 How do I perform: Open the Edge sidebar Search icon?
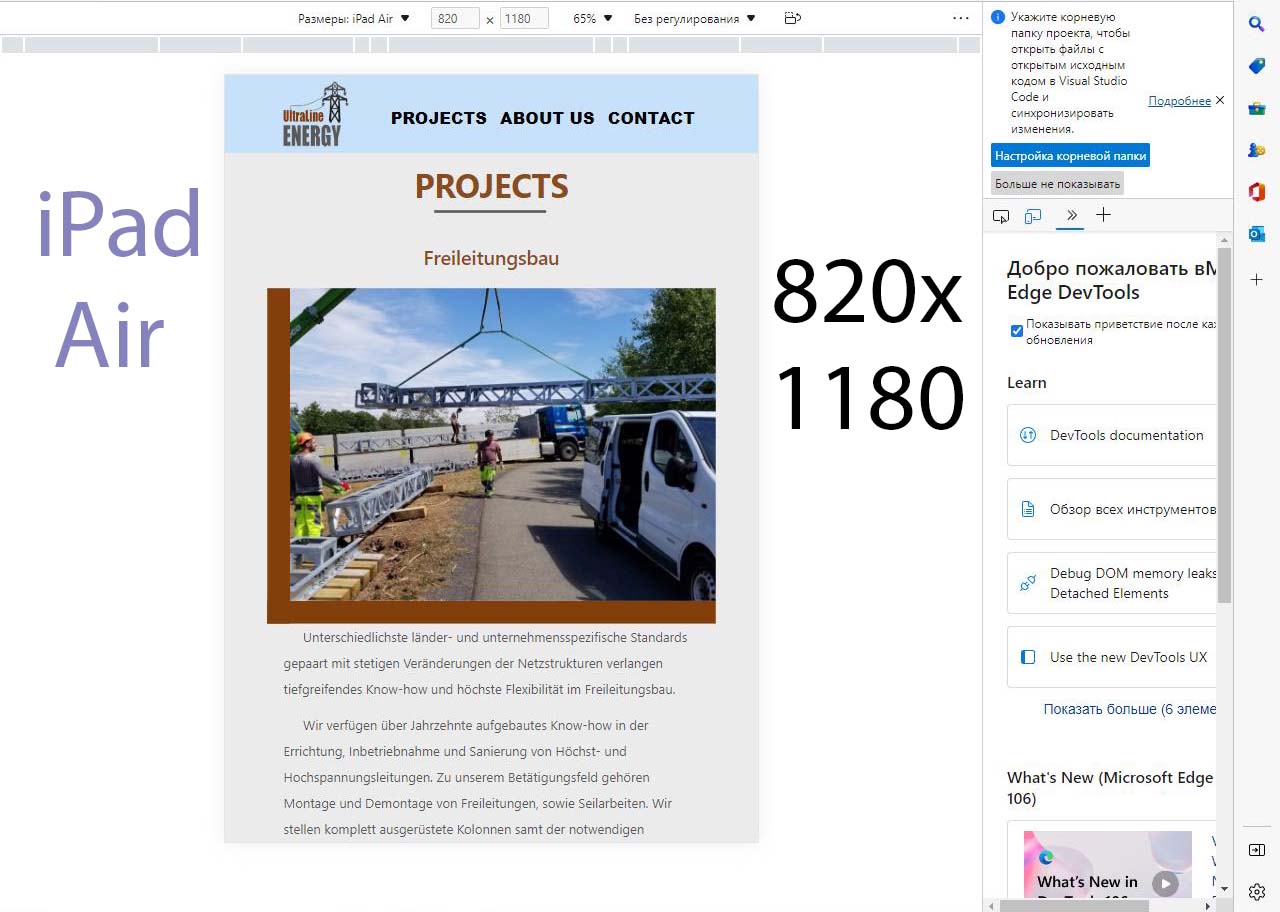(1257, 24)
